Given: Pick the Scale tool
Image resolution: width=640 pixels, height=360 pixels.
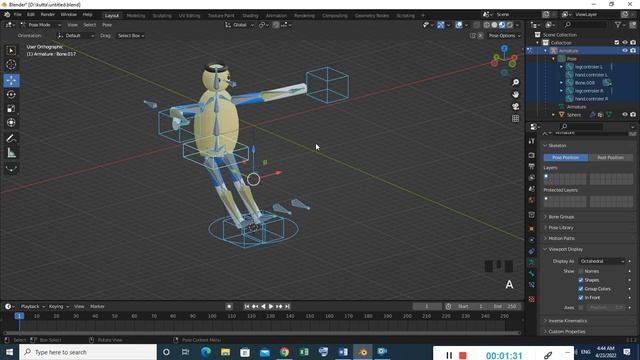Looking at the screenshot, I should (11, 109).
